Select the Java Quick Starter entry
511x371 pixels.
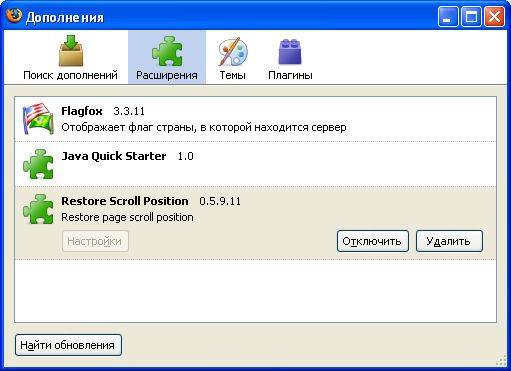[x=255, y=164]
